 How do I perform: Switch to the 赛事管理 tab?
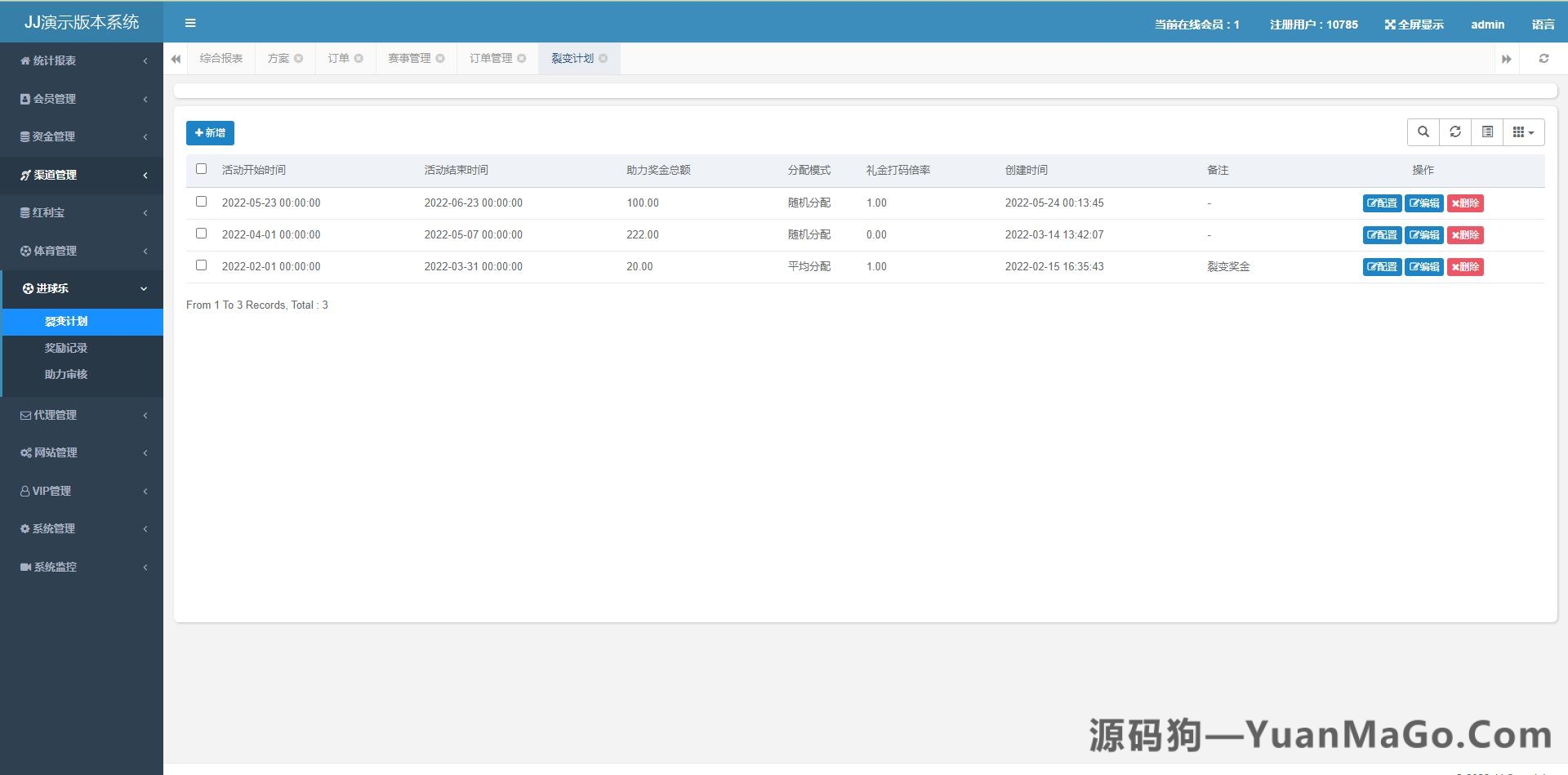click(x=408, y=58)
